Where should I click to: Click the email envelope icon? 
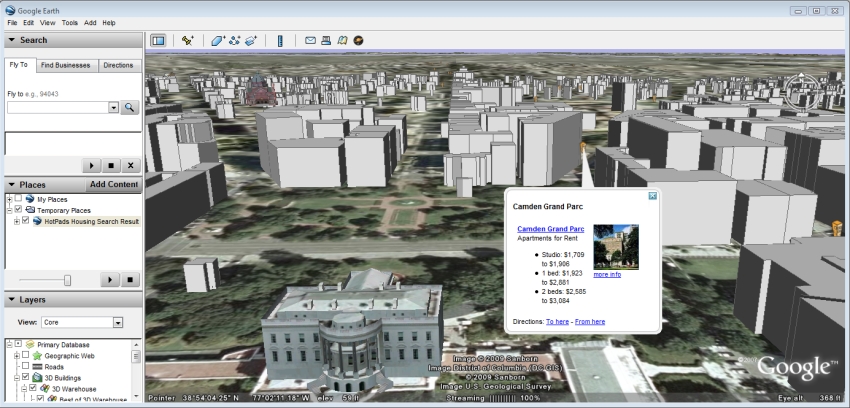[310, 40]
